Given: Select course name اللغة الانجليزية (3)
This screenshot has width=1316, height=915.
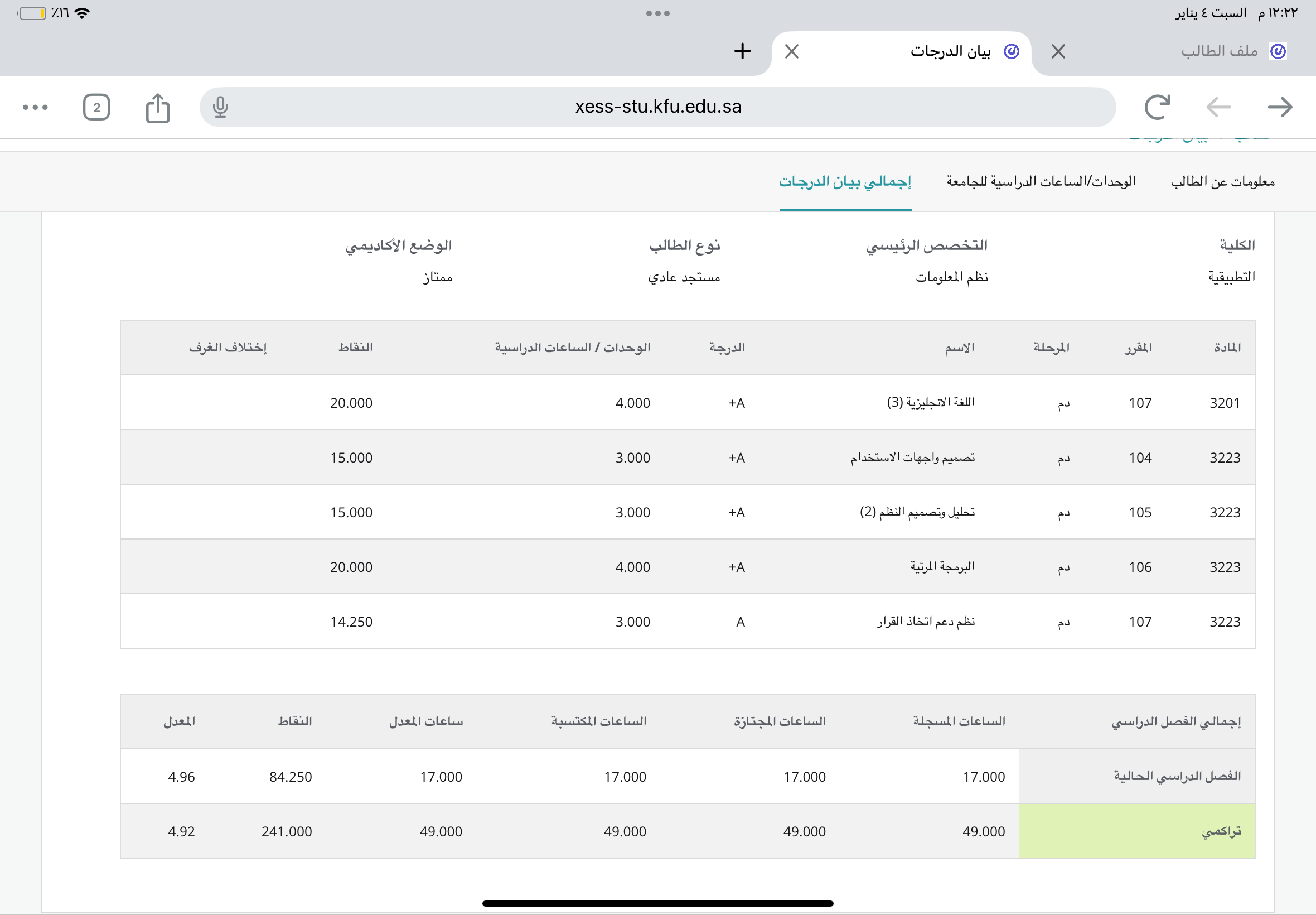Looking at the screenshot, I should pos(931,402).
